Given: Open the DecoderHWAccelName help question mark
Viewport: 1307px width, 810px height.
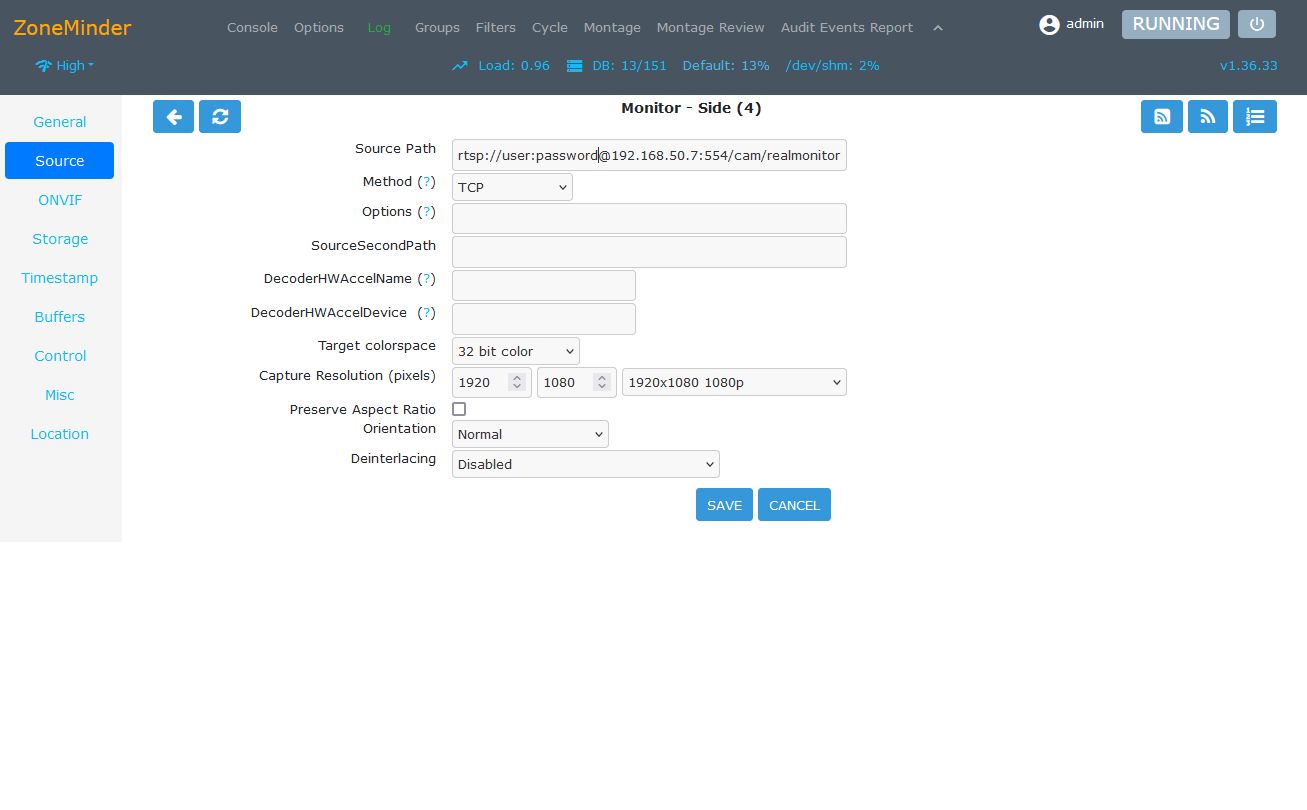Looking at the screenshot, I should (427, 279).
